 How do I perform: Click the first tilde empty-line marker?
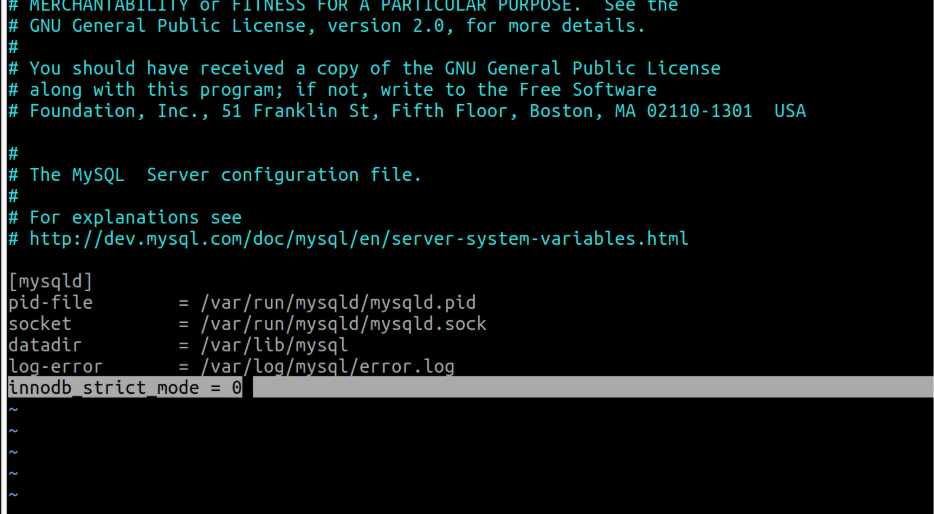(13, 410)
